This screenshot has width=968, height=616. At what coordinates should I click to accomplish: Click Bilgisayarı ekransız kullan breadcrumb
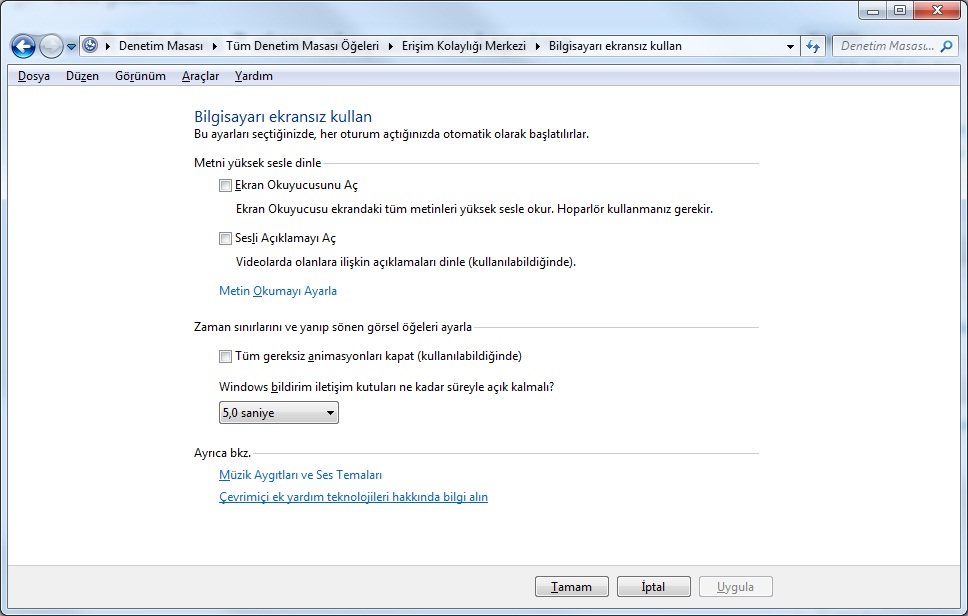pyautogui.click(x=615, y=46)
